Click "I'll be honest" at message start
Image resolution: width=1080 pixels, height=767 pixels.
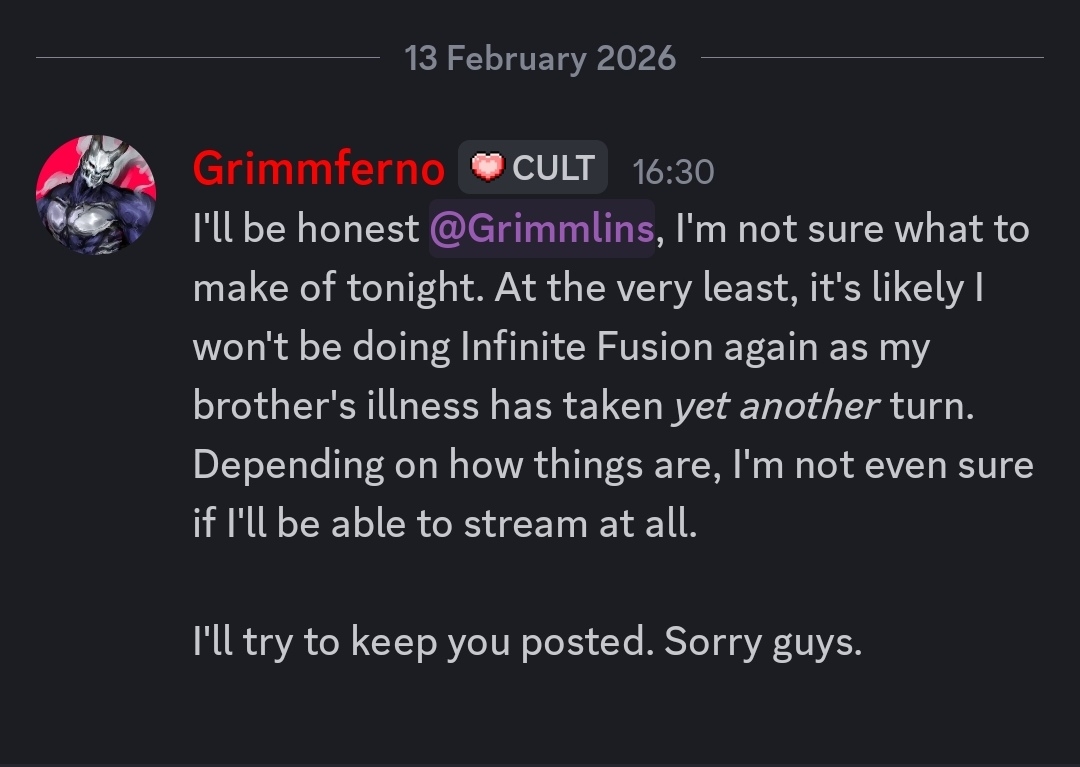coord(305,229)
